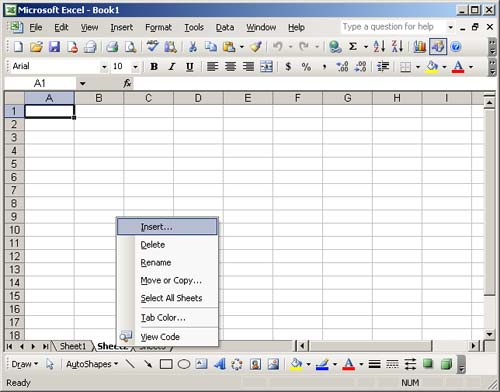
Task: Choose Rename from the context menu
Action: (156, 263)
